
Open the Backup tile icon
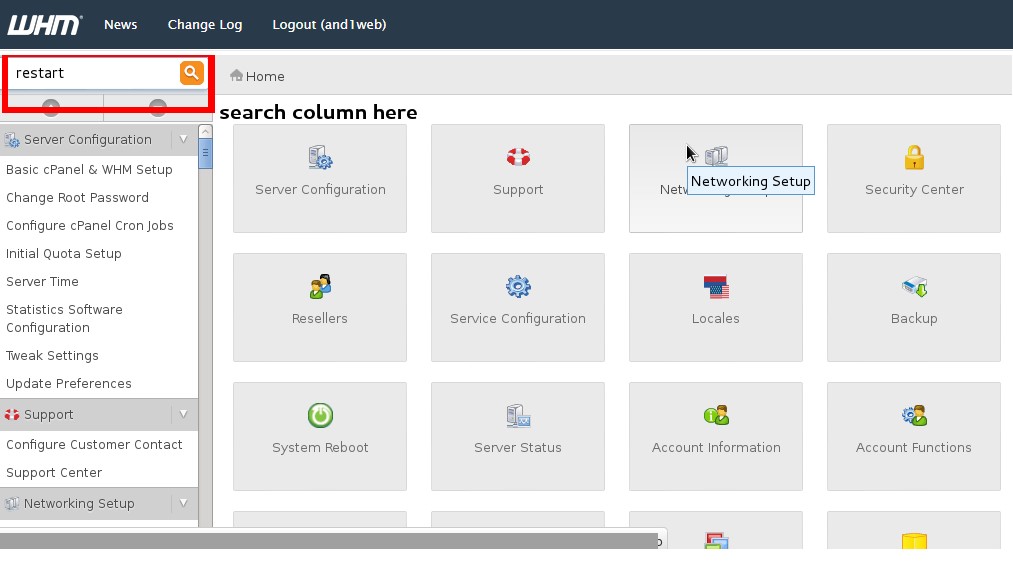coord(914,286)
